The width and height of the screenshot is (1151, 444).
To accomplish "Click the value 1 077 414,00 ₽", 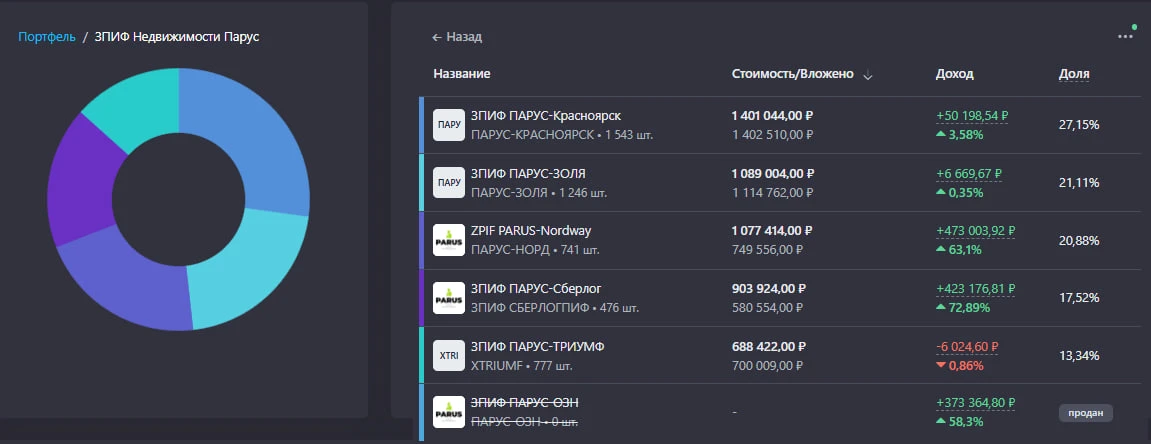I will tap(771, 230).
